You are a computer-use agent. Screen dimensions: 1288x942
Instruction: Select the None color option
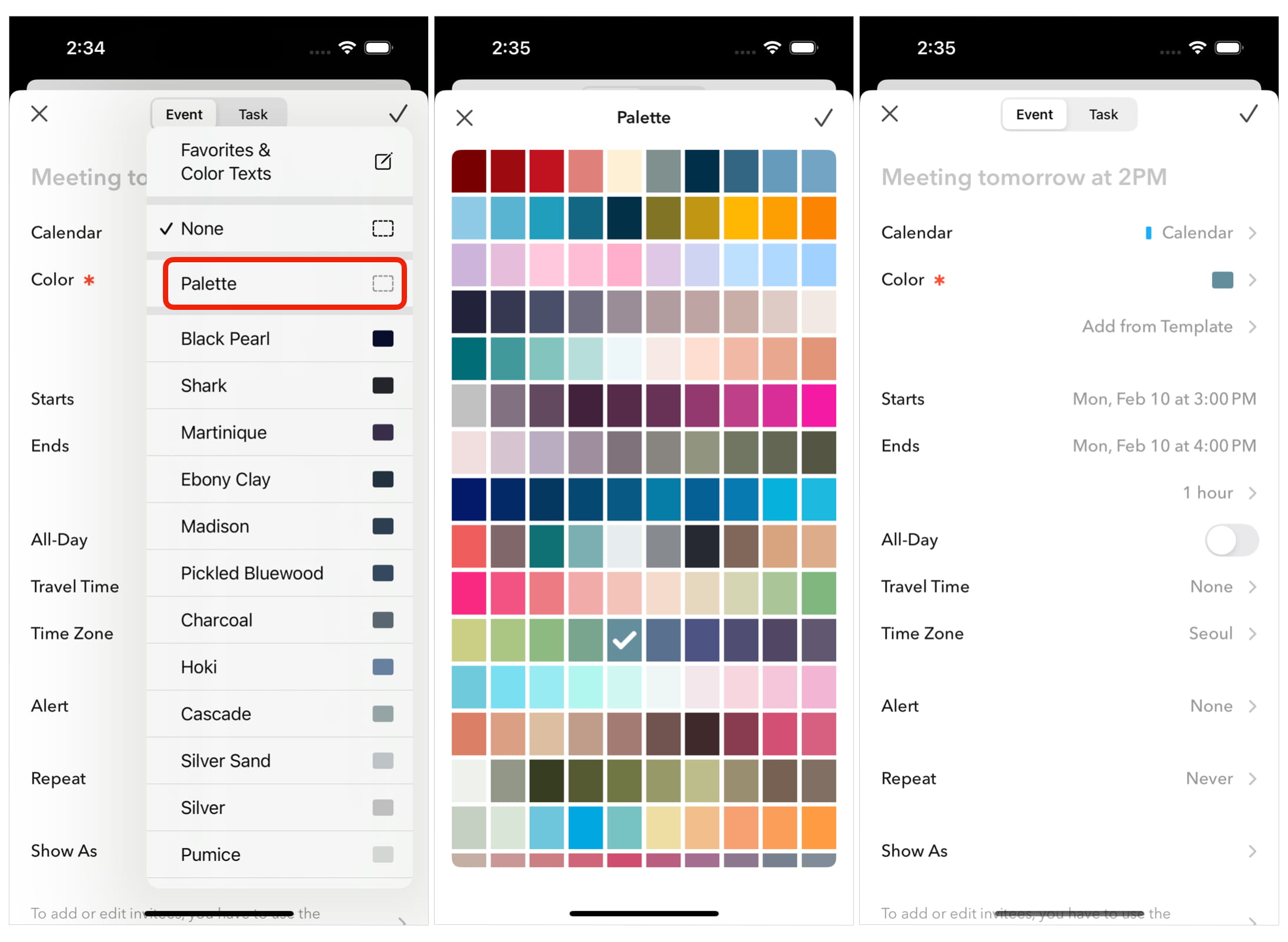202,228
